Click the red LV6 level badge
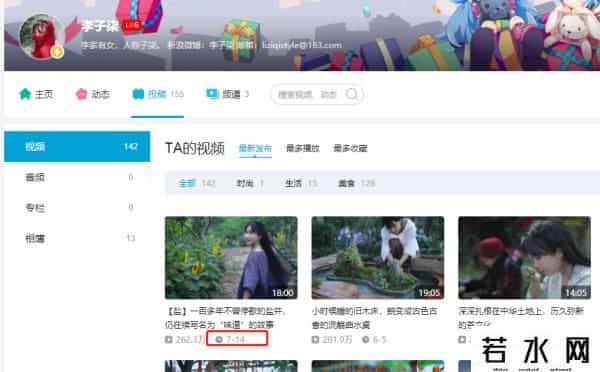This screenshot has height=372, width=600. pyautogui.click(x=132, y=26)
